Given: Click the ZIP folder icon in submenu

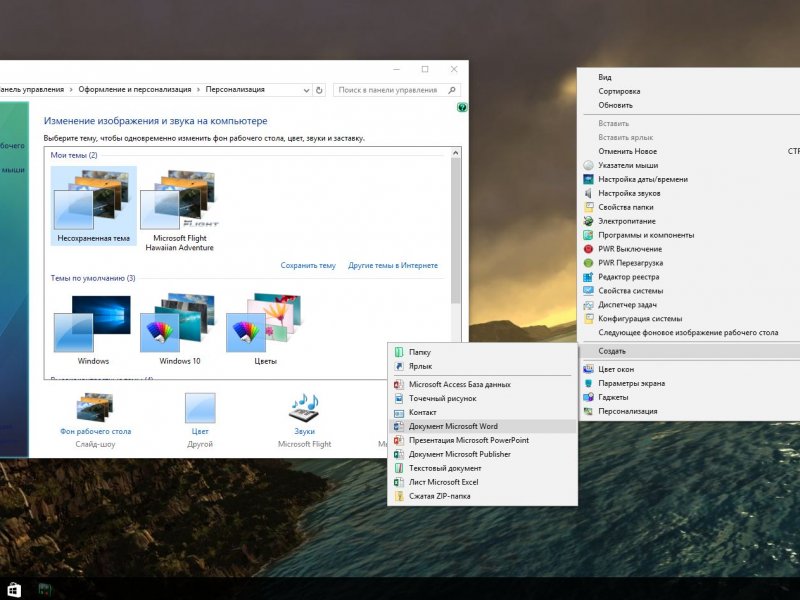Looking at the screenshot, I should point(399,496).
